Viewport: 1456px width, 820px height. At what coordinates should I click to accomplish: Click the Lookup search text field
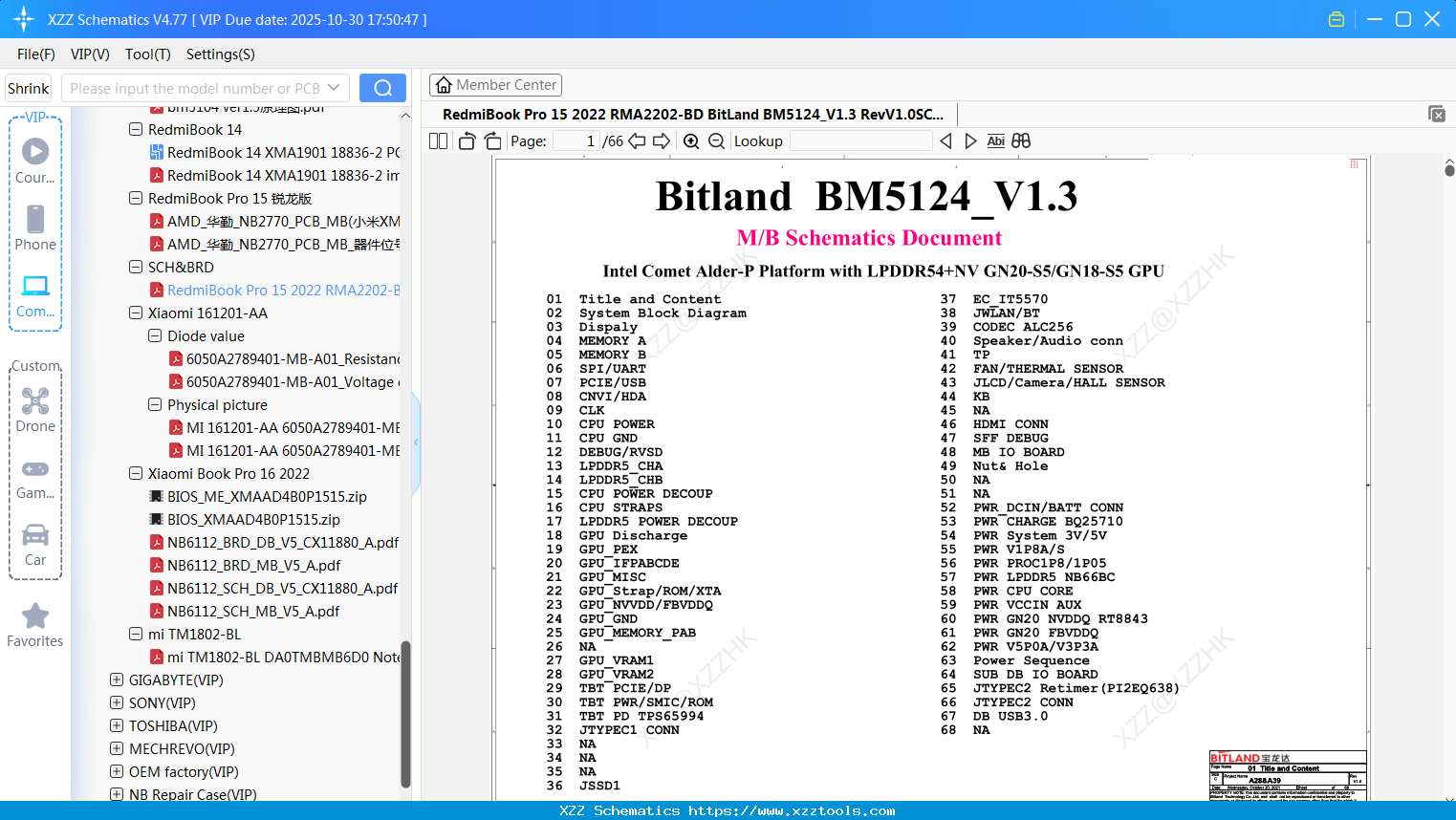coord(860,141)
